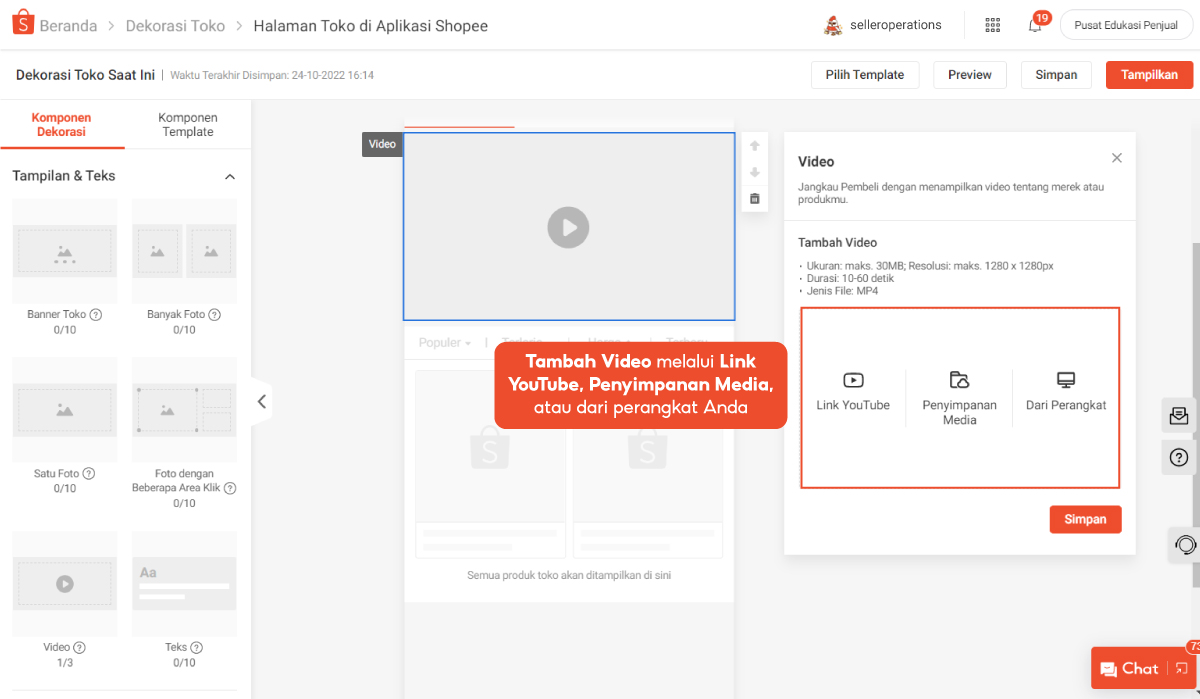Open the apps grid menu
The height and width of the screenshot is (699, 1200).
(992, 25)
